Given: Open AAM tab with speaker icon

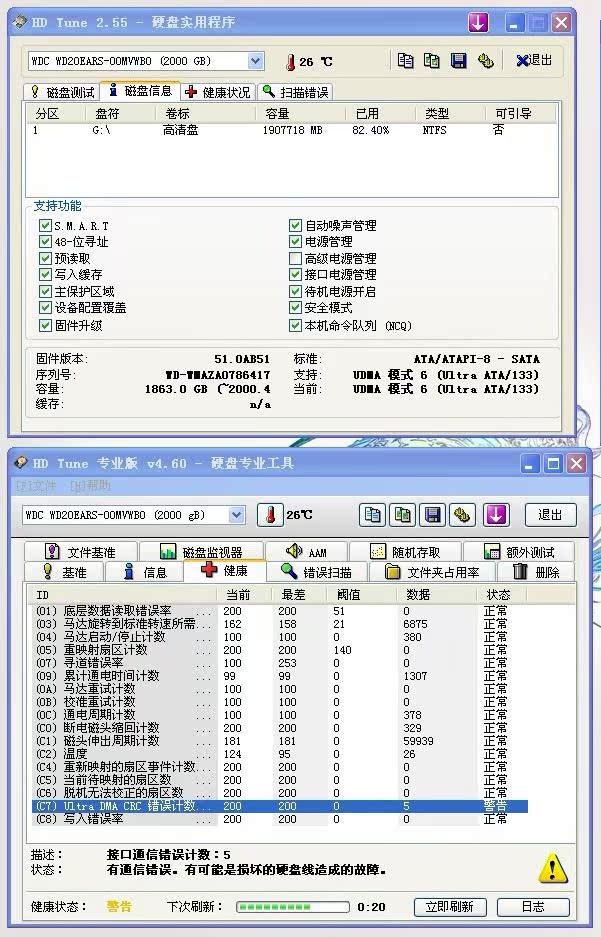Looking at the screenshot, I should pos(306,552).
